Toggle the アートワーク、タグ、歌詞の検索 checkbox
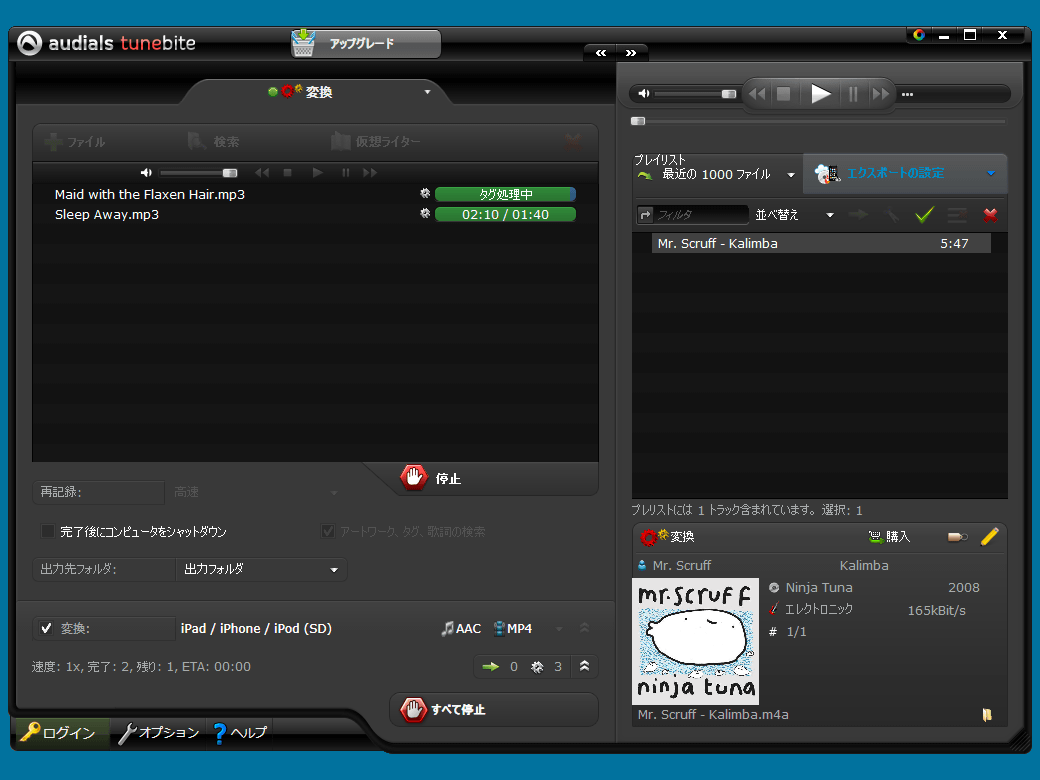This screenshot has height=780, width=1040. 328,531
